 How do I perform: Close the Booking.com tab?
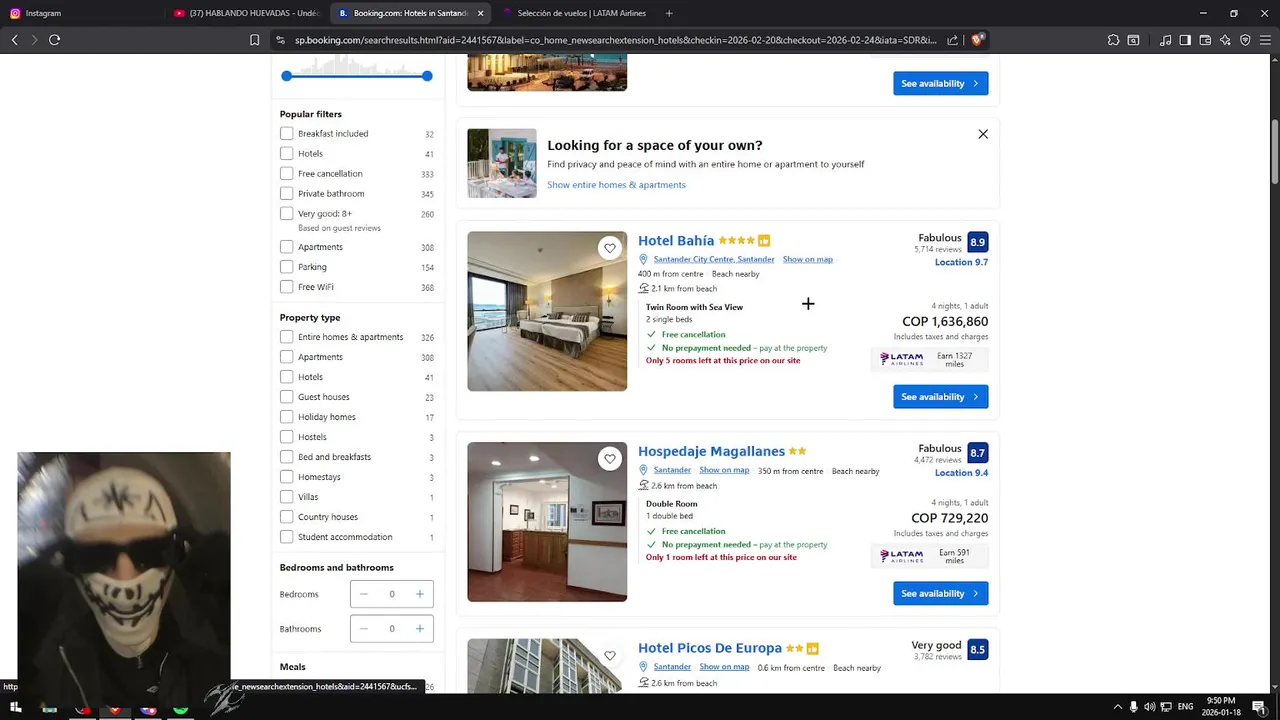tap(481, 13)
